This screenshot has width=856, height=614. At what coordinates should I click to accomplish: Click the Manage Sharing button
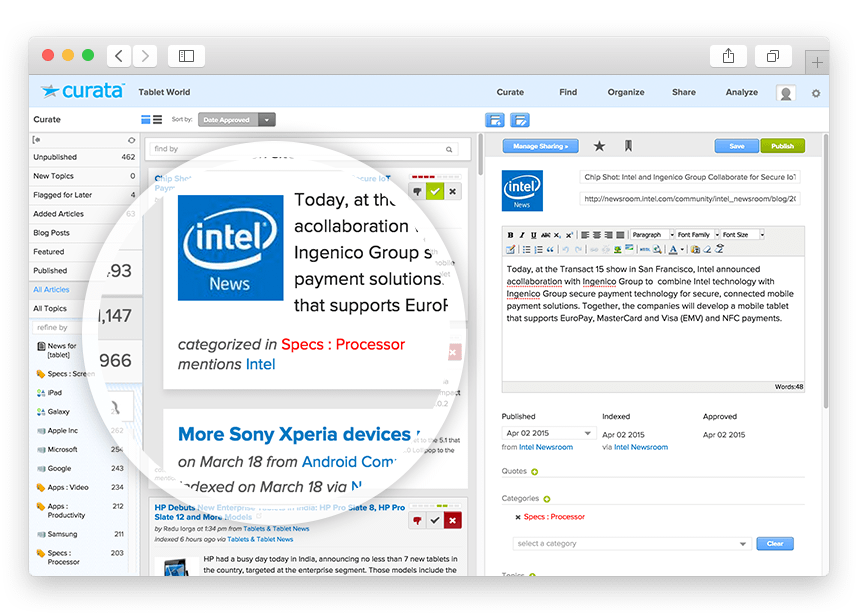click(x=539, y=146)
